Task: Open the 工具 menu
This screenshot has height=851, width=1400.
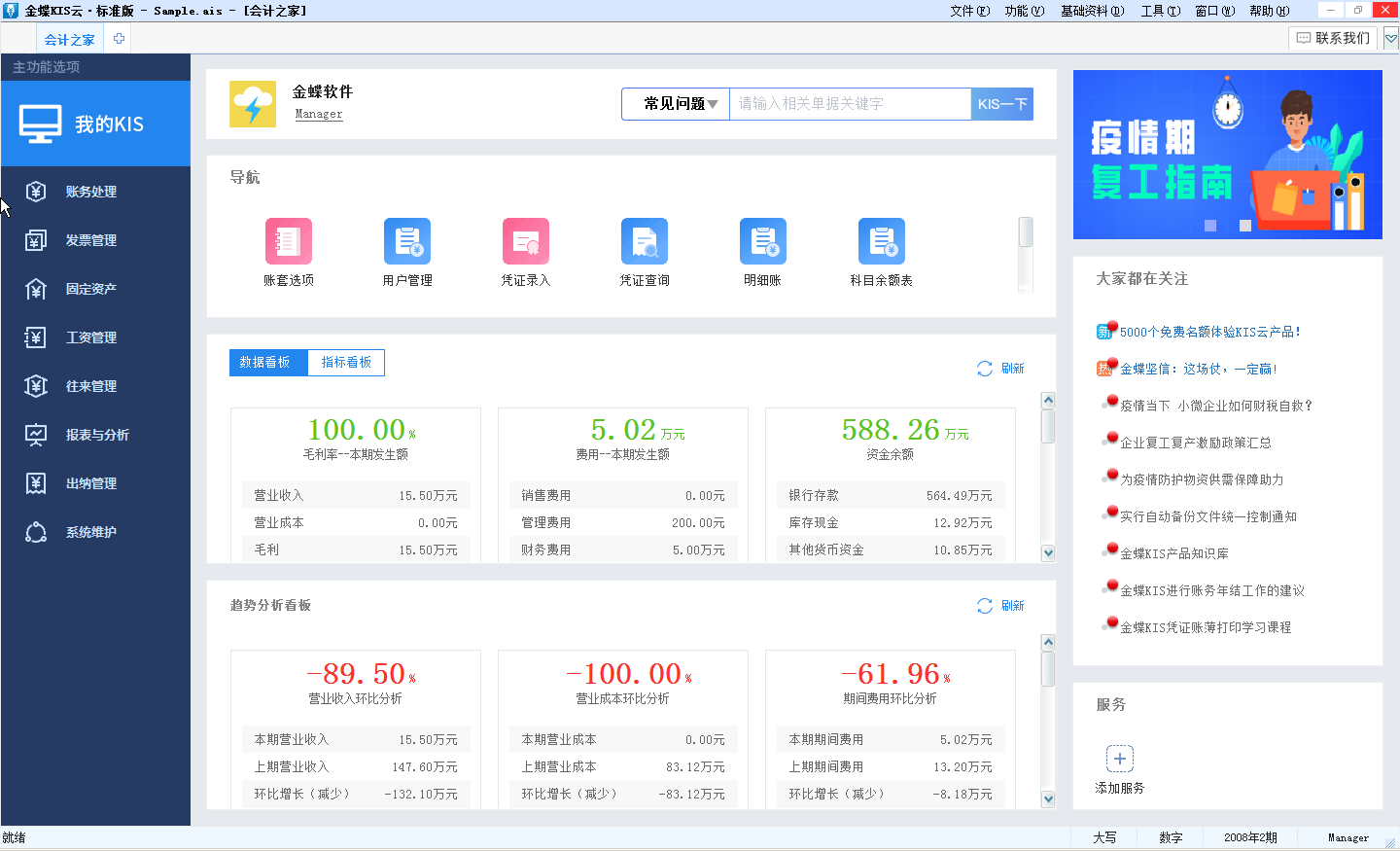Action: 1160,11
